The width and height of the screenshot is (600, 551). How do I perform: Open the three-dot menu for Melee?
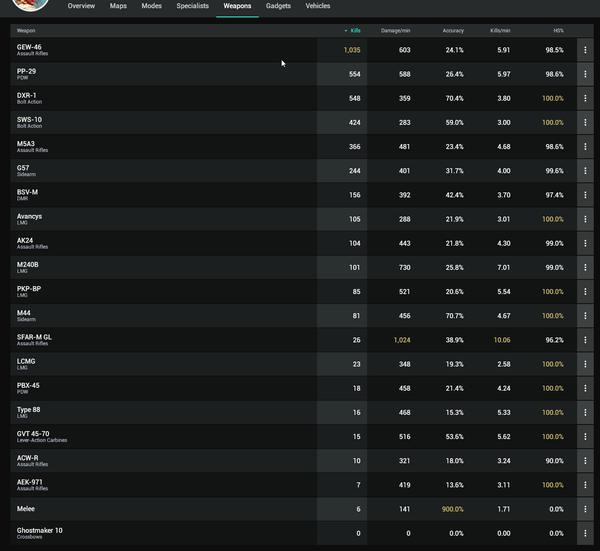(x=585, y=509)
